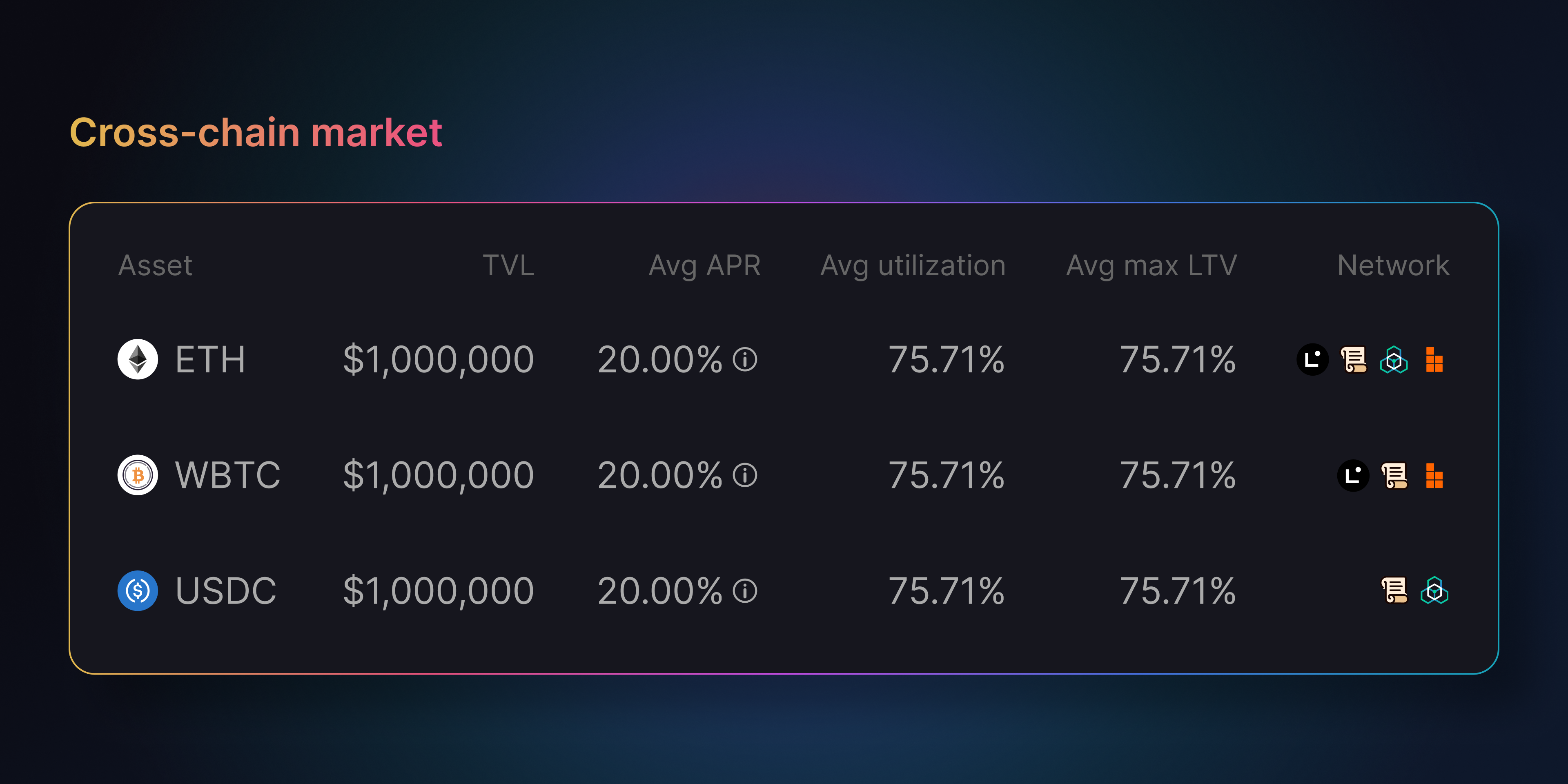The height and width of the screenshot is (784, 1568).
Task: Click the Avg utilization column header
Action: pos(913,265)
